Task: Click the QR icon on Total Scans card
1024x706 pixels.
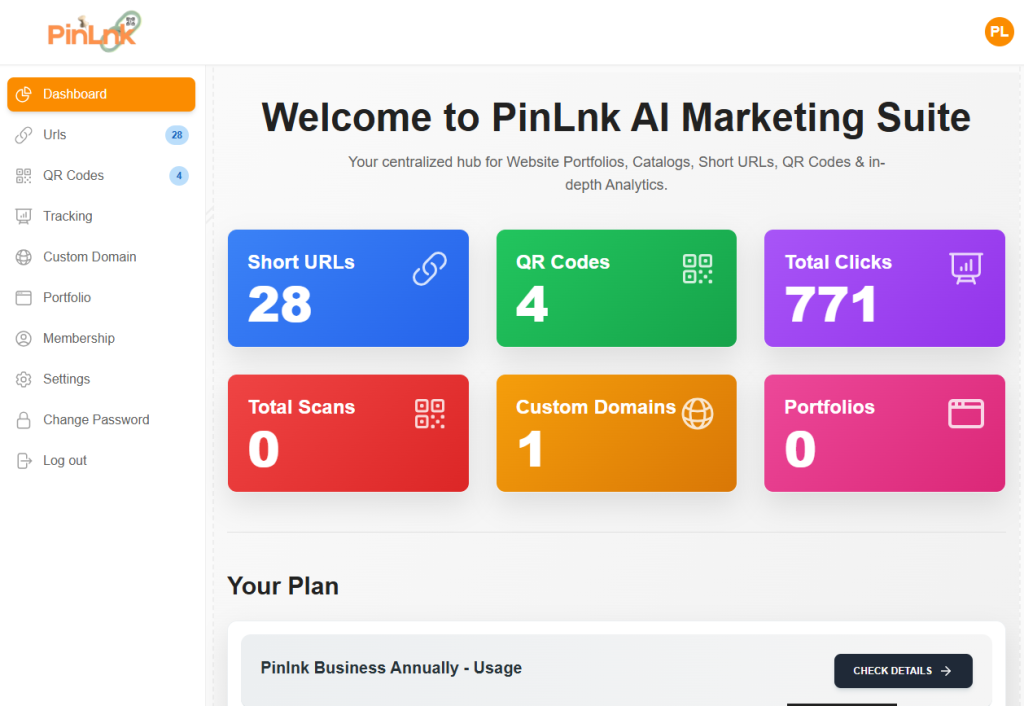Action: [430, 413]
